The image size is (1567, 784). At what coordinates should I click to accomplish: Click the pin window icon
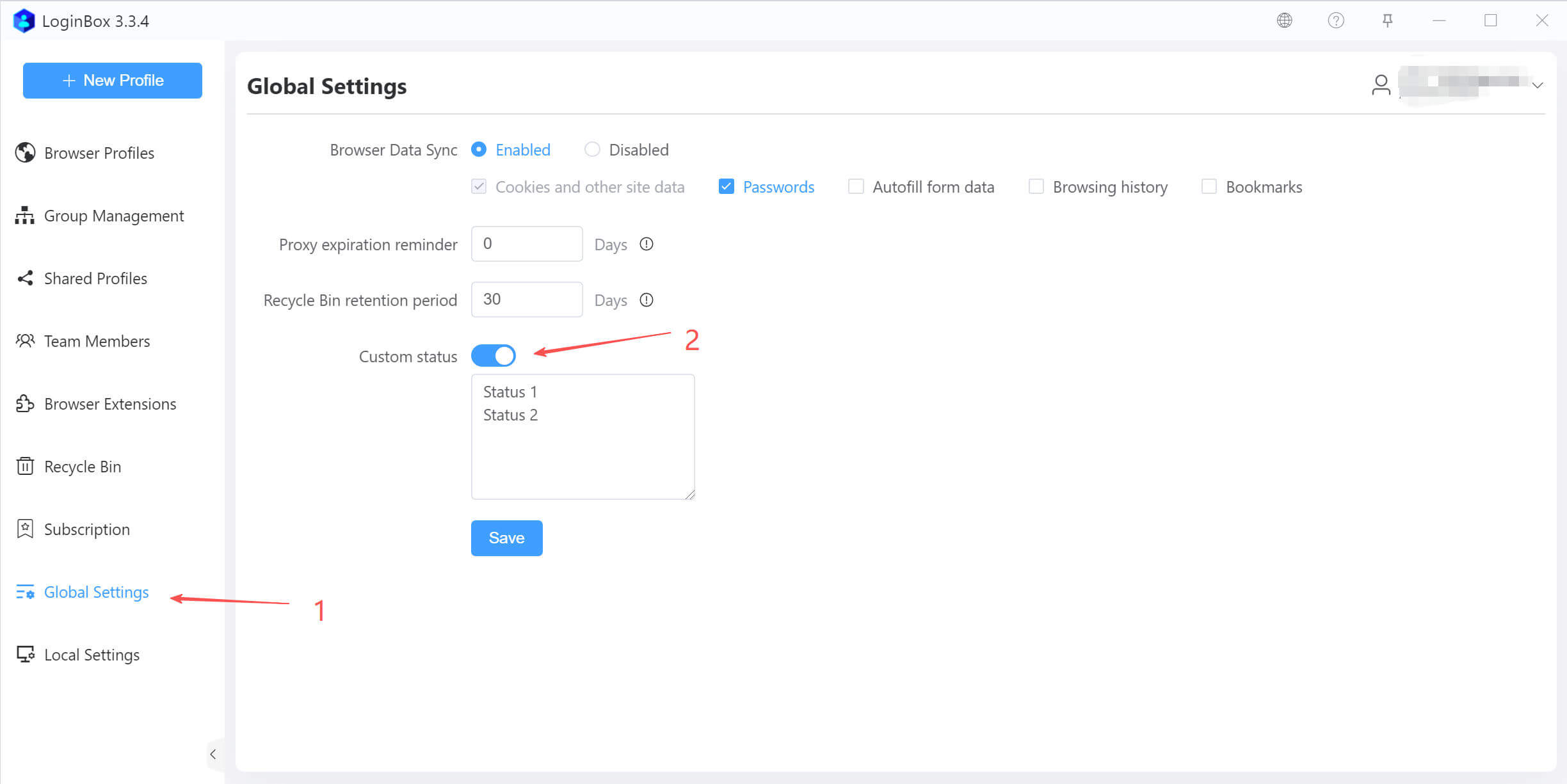1387,20
